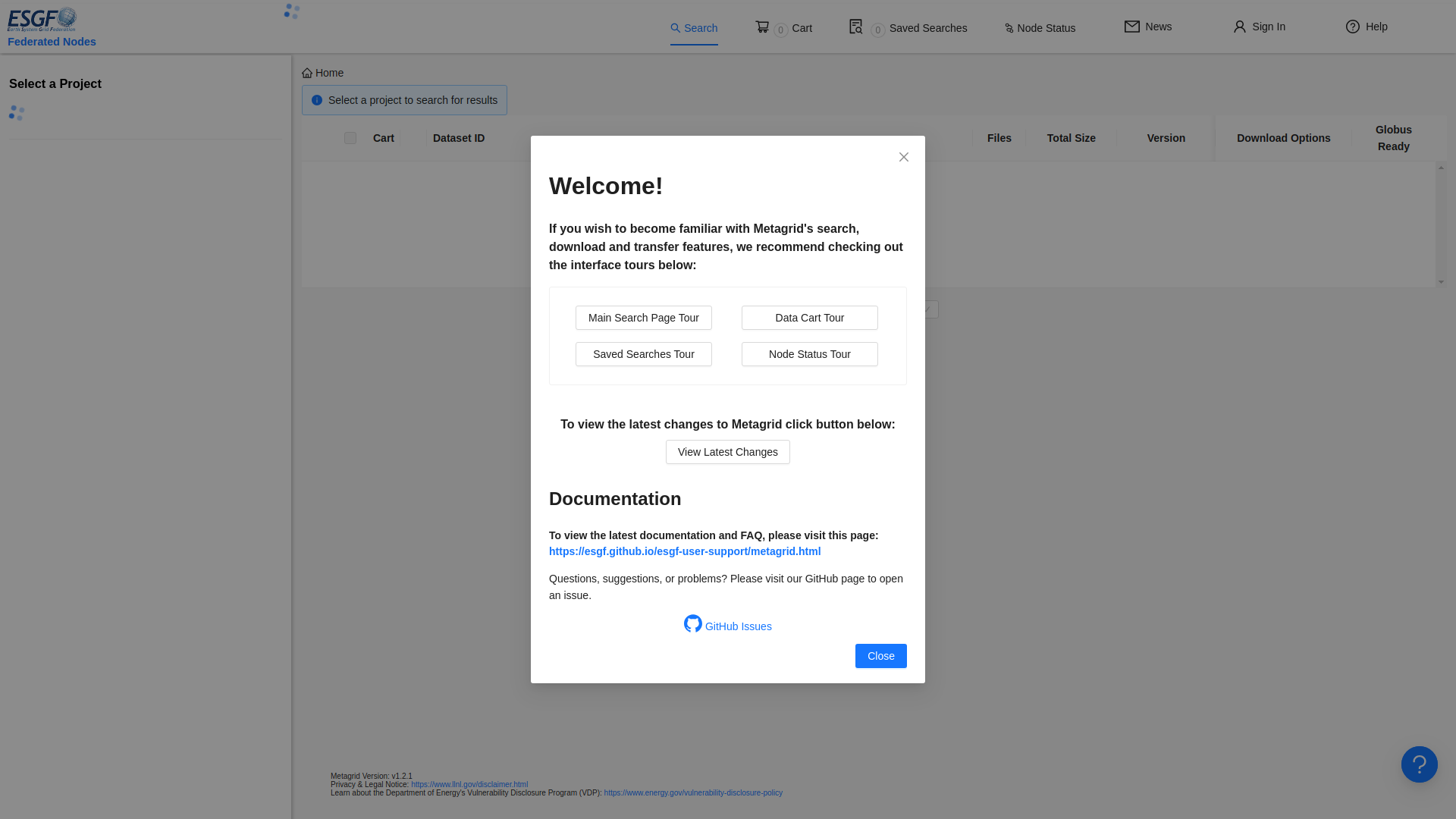Click the Sign In user icon
The height and width of the screenshot is (819, 1456).
coord(1240,27)
